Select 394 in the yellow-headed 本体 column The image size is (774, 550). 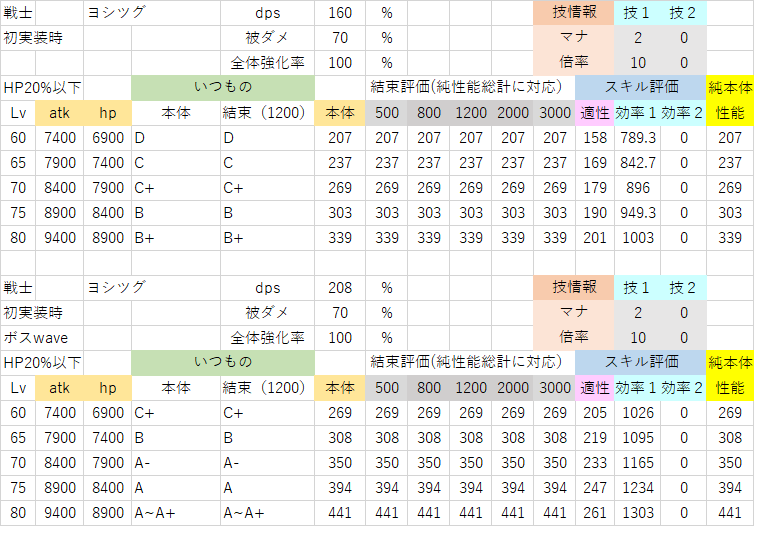pos(340,488)
